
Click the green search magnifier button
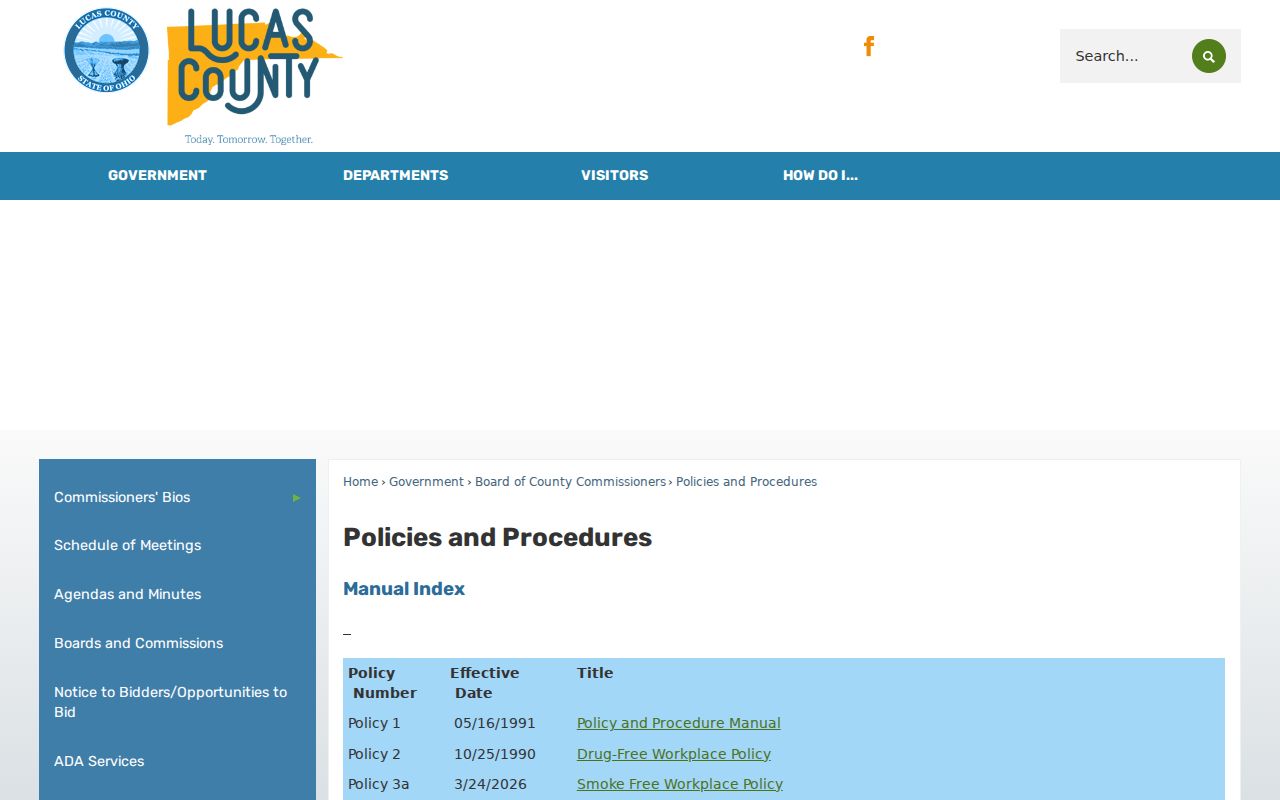pos(1208,56)
